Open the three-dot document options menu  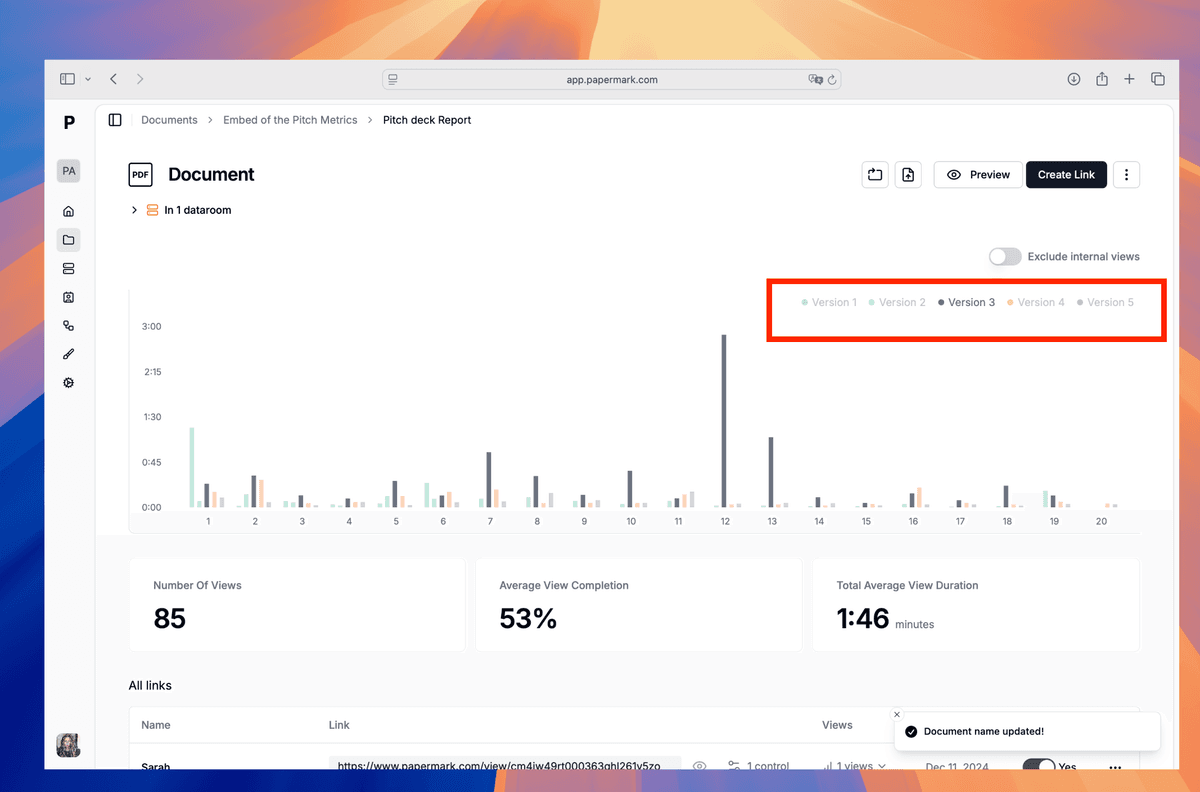[x=1126, y=175]
